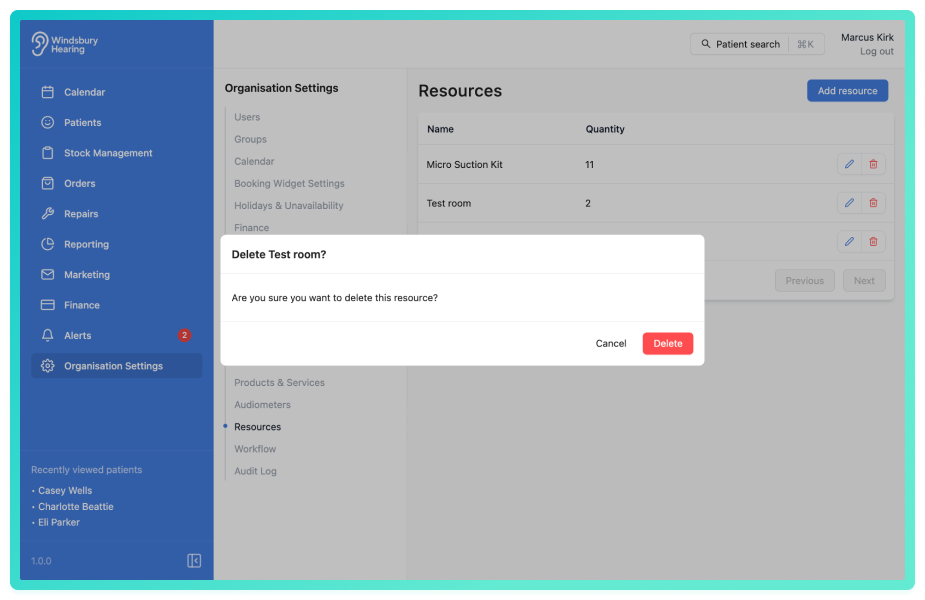Open recent patient Charlotte Beattie
This screenshot has height=600, width=925.
76,506
